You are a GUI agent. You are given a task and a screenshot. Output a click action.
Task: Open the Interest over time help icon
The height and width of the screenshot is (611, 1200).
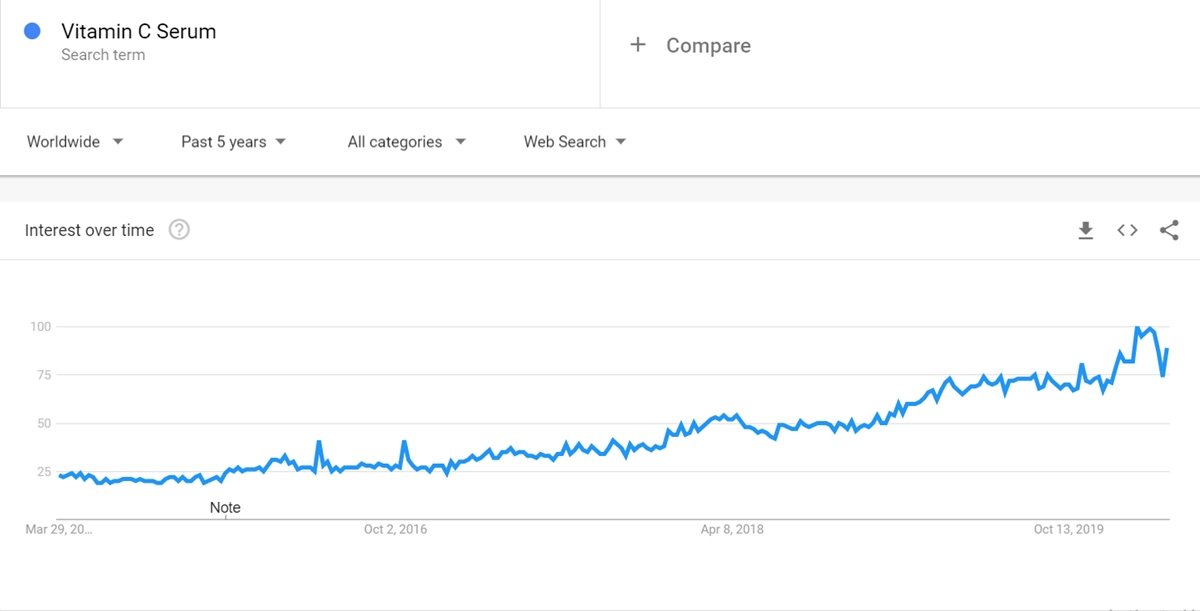179,230
